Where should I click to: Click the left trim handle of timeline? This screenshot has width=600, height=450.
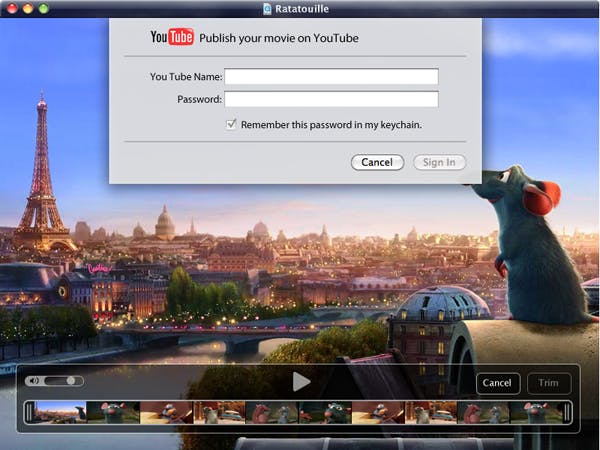tap(29, 412)
